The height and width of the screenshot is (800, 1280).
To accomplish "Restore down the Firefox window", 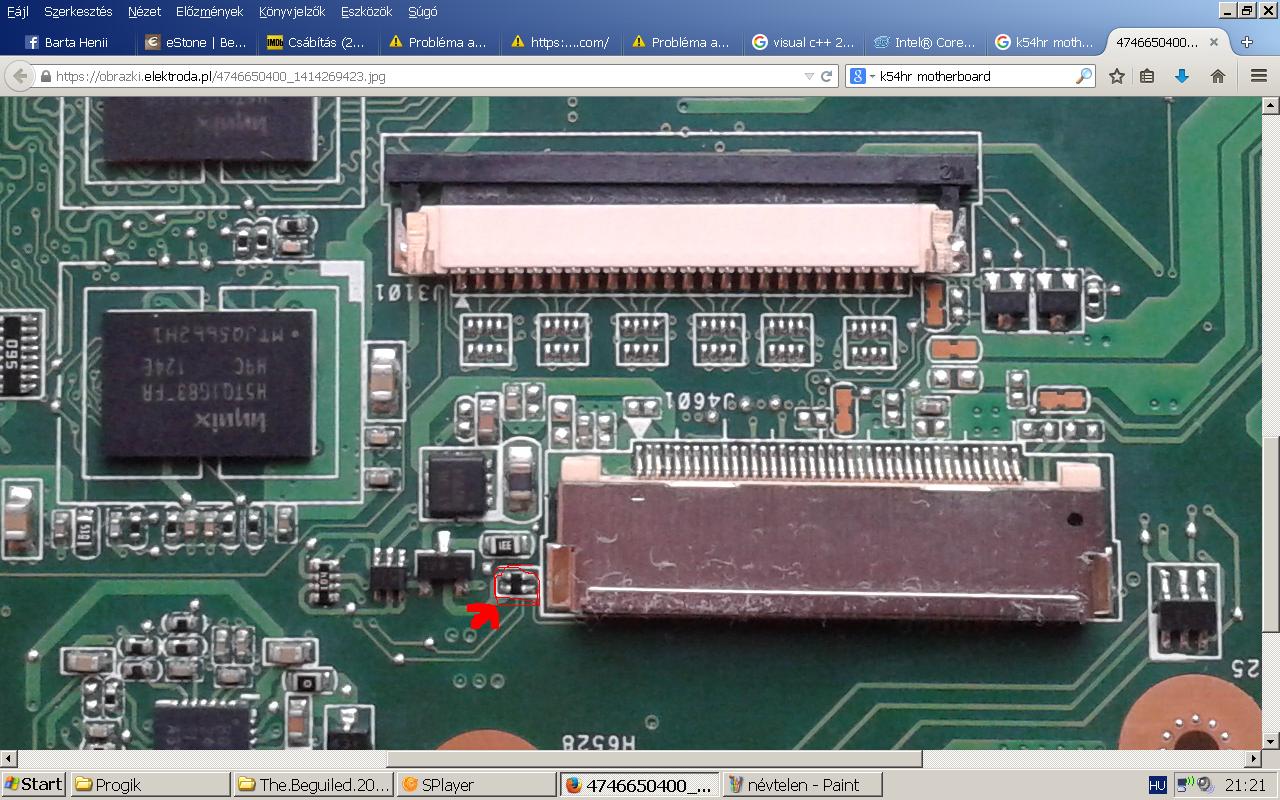I will pyautogui.click(x=1247, y=10).
